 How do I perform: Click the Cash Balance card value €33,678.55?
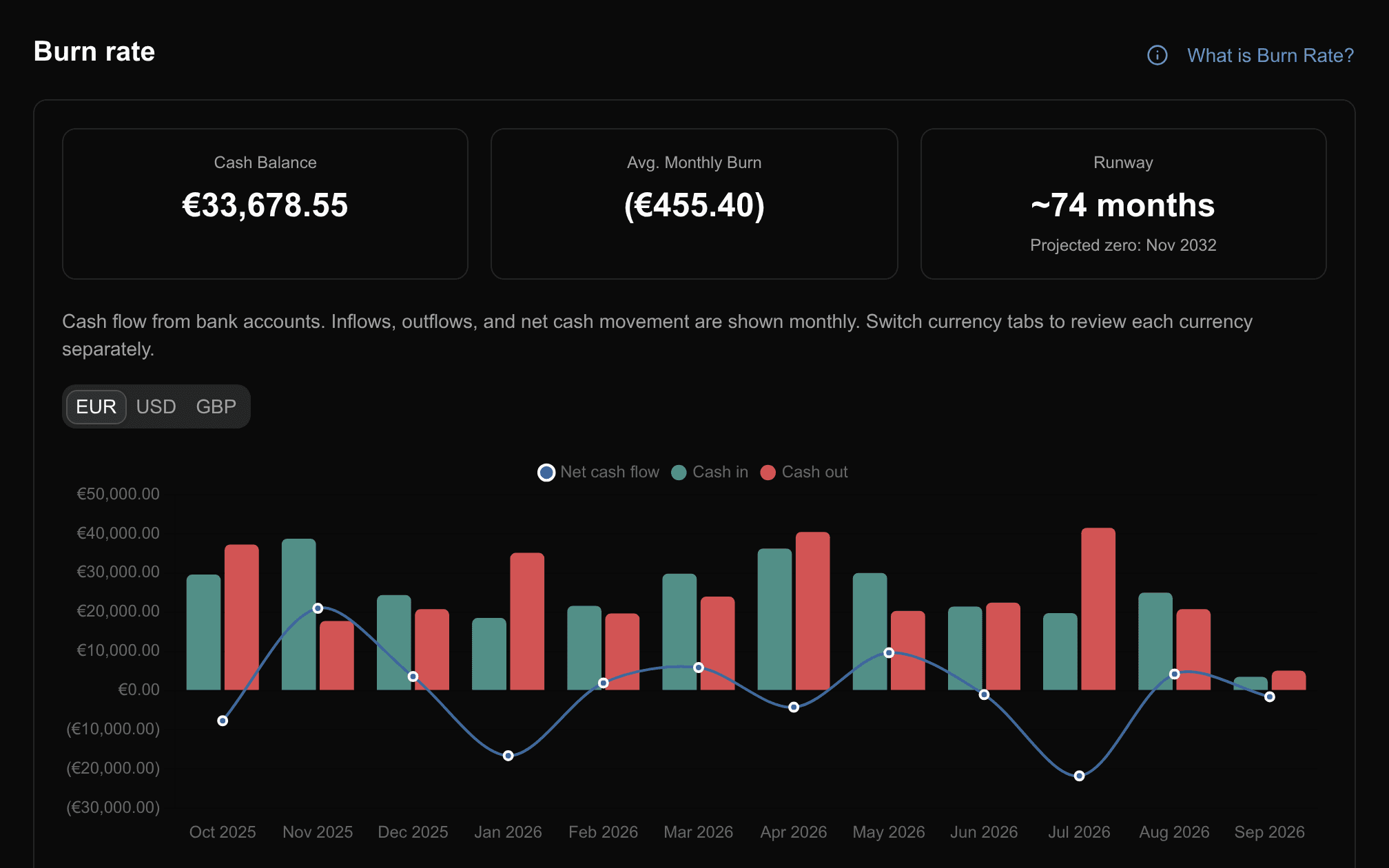(x=265, y=205)
